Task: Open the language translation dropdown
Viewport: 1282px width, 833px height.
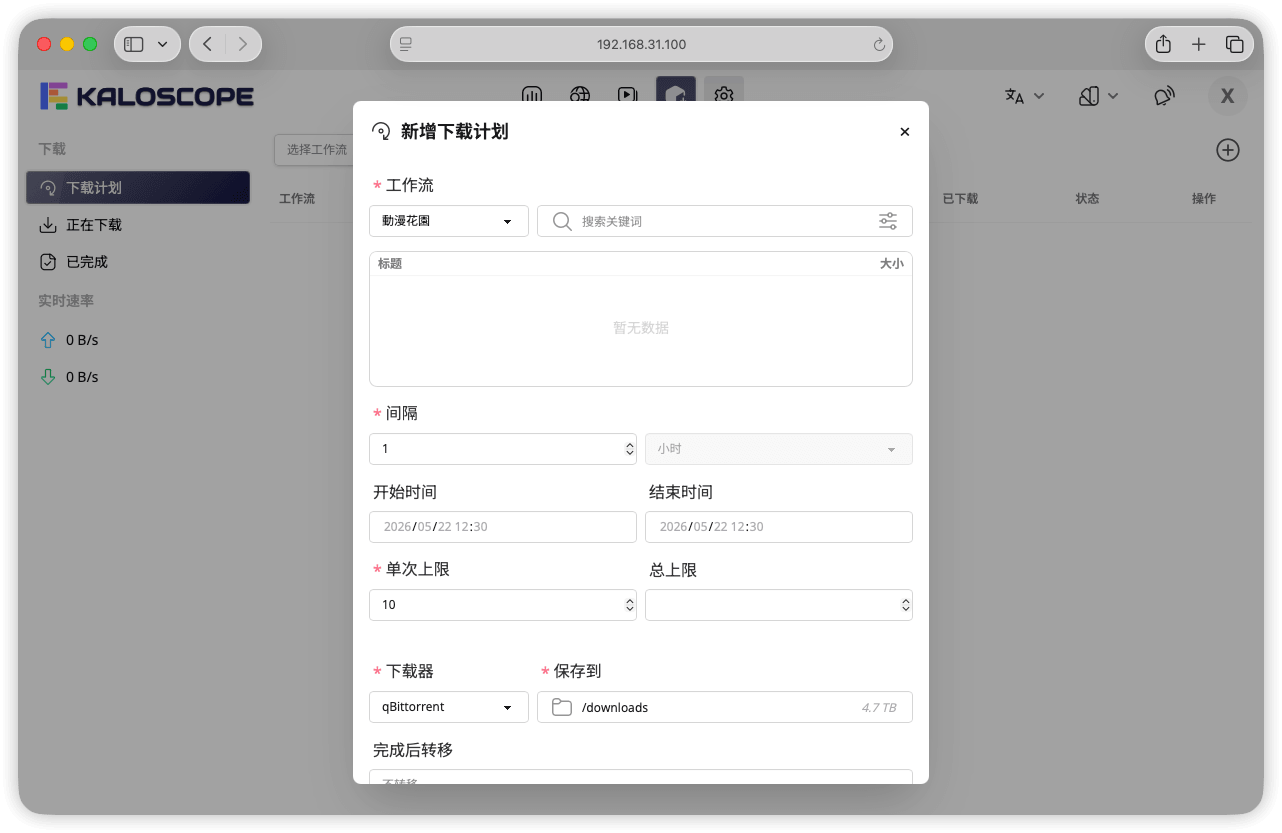Action: click(x=1025, y=96)
